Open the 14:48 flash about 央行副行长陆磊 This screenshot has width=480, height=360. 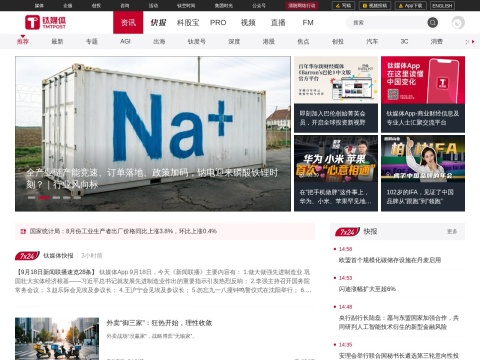399,322
